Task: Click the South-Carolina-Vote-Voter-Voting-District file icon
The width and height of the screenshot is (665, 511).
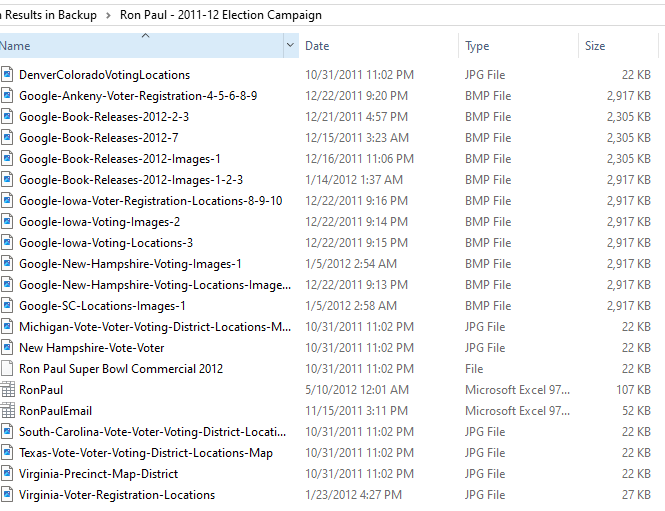Action: tap(6, 432)
